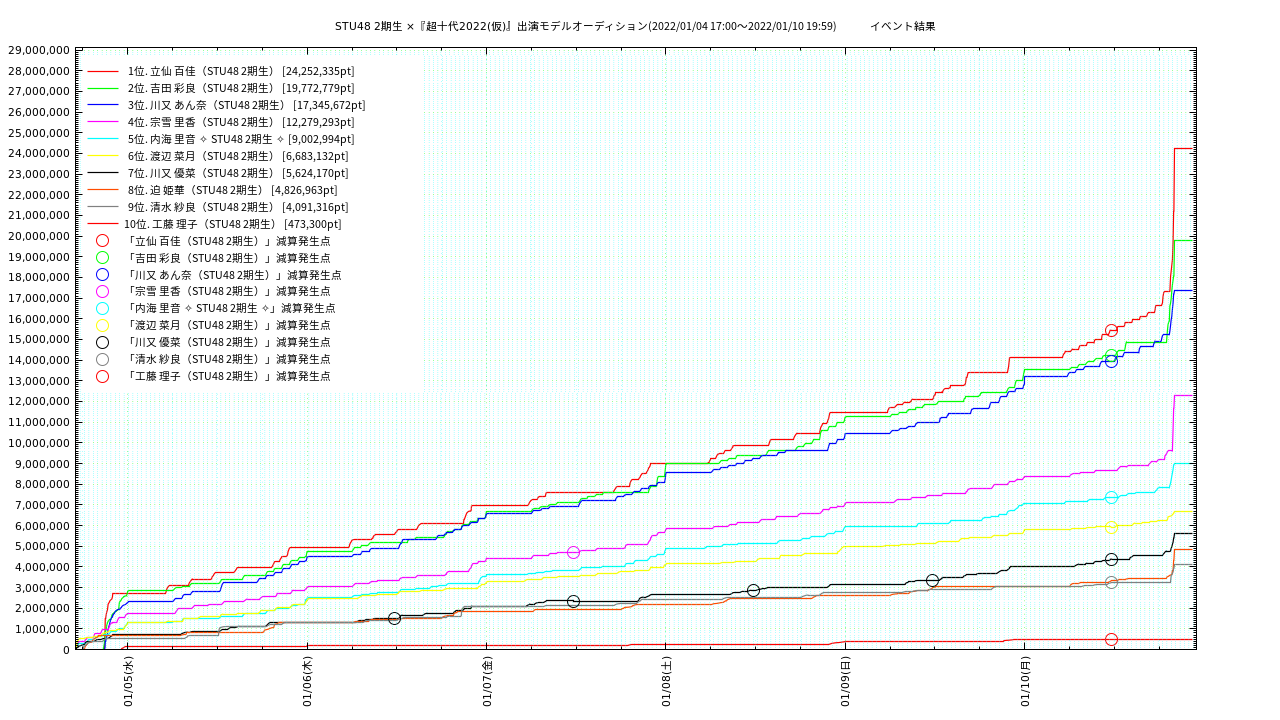Select the magenta legend circle for 宗雪 里香
Screen dimensions: 1280x720
[x=102, y=292]
